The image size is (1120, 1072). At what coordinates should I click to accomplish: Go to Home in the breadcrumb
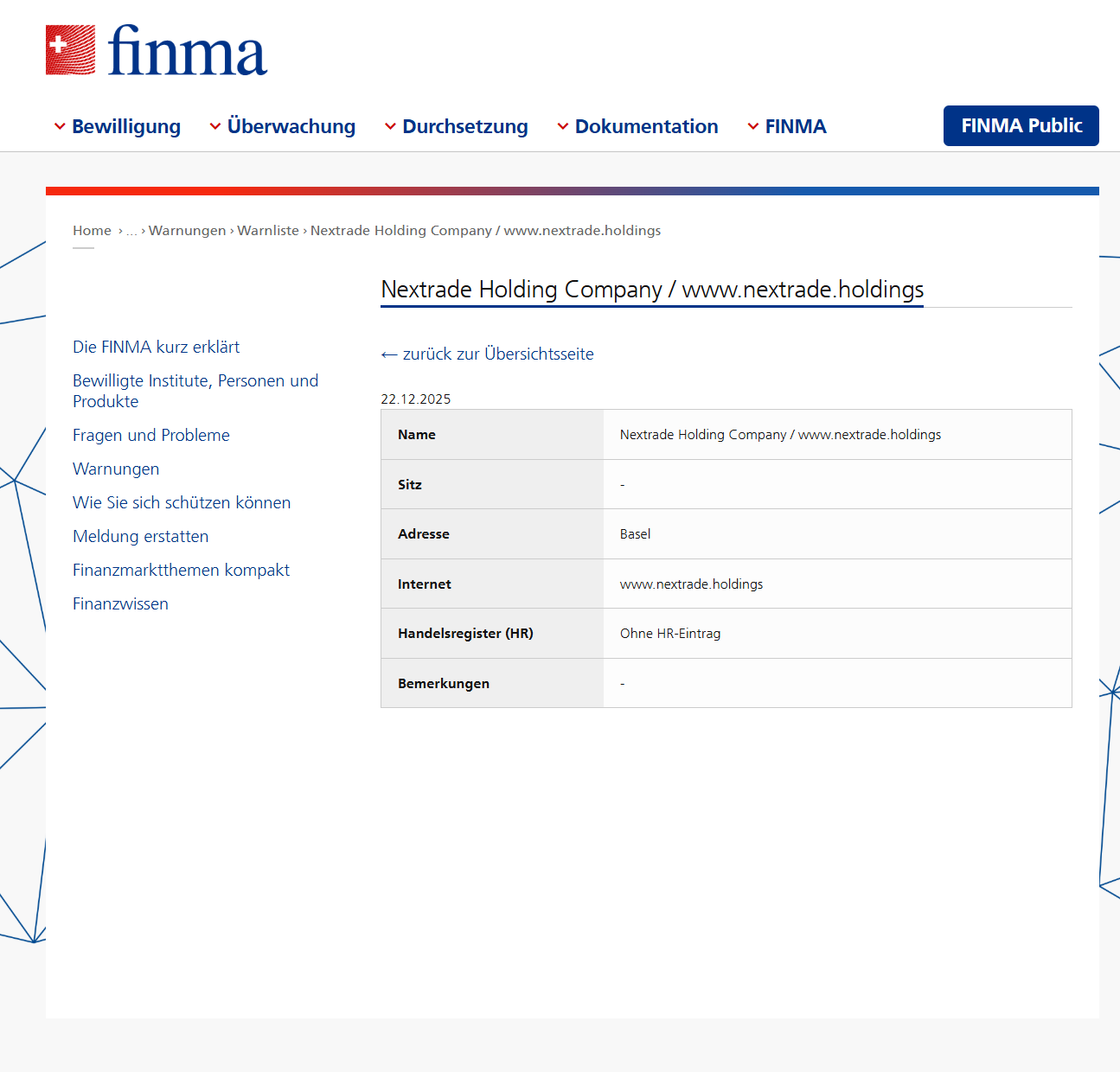coord(92,231)
